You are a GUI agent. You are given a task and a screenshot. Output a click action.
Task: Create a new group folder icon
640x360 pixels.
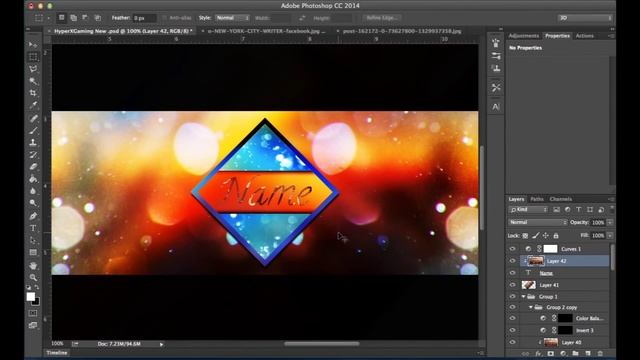576,353
